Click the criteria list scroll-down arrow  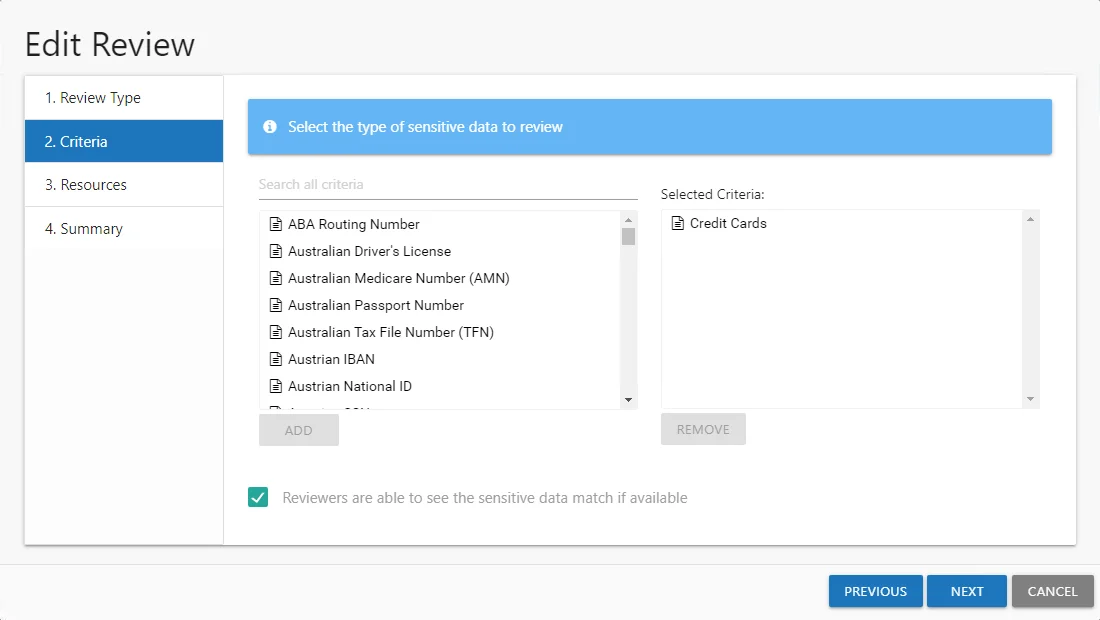pyautogui.click(x=629, y=400)
